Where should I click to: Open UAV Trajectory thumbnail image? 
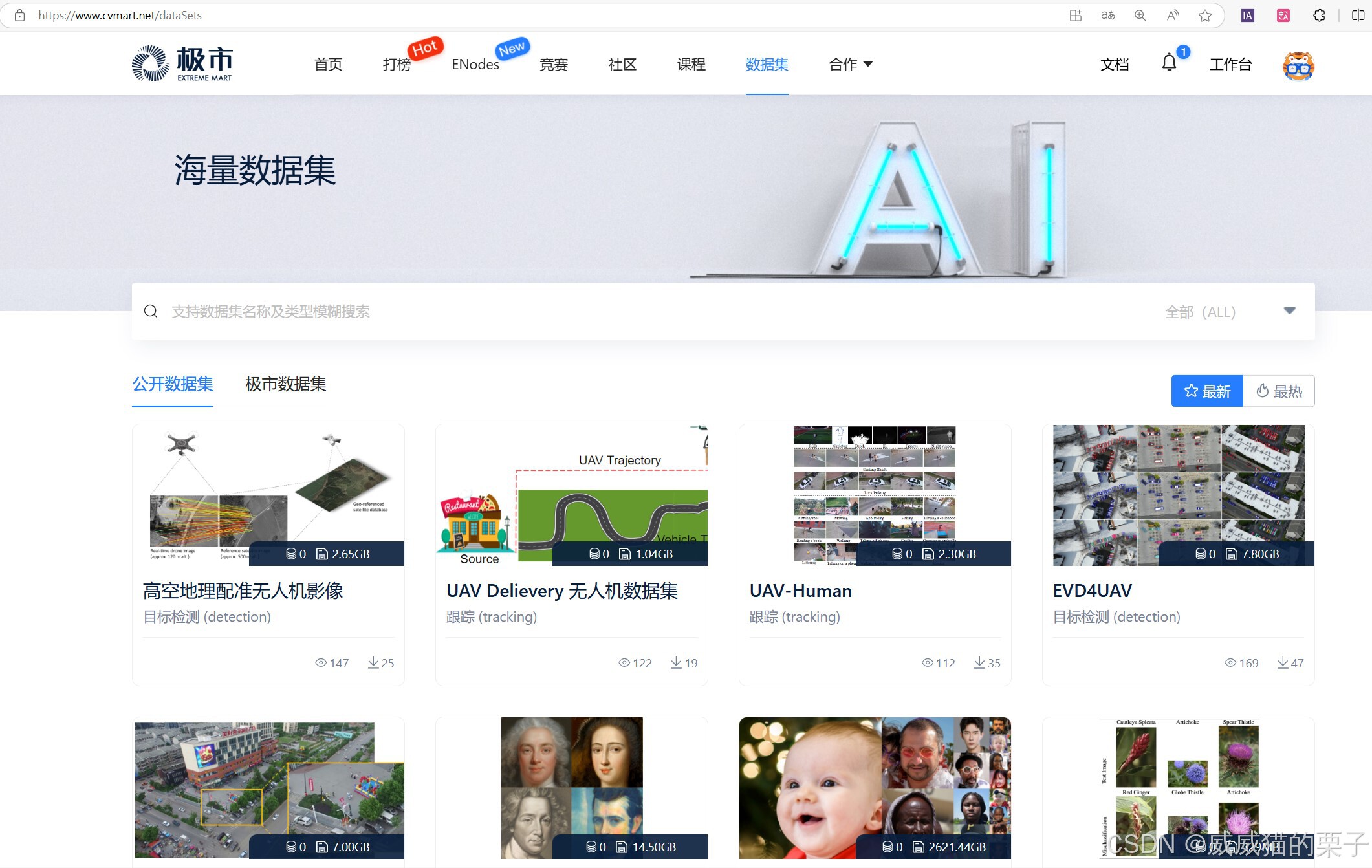(572, 495)
